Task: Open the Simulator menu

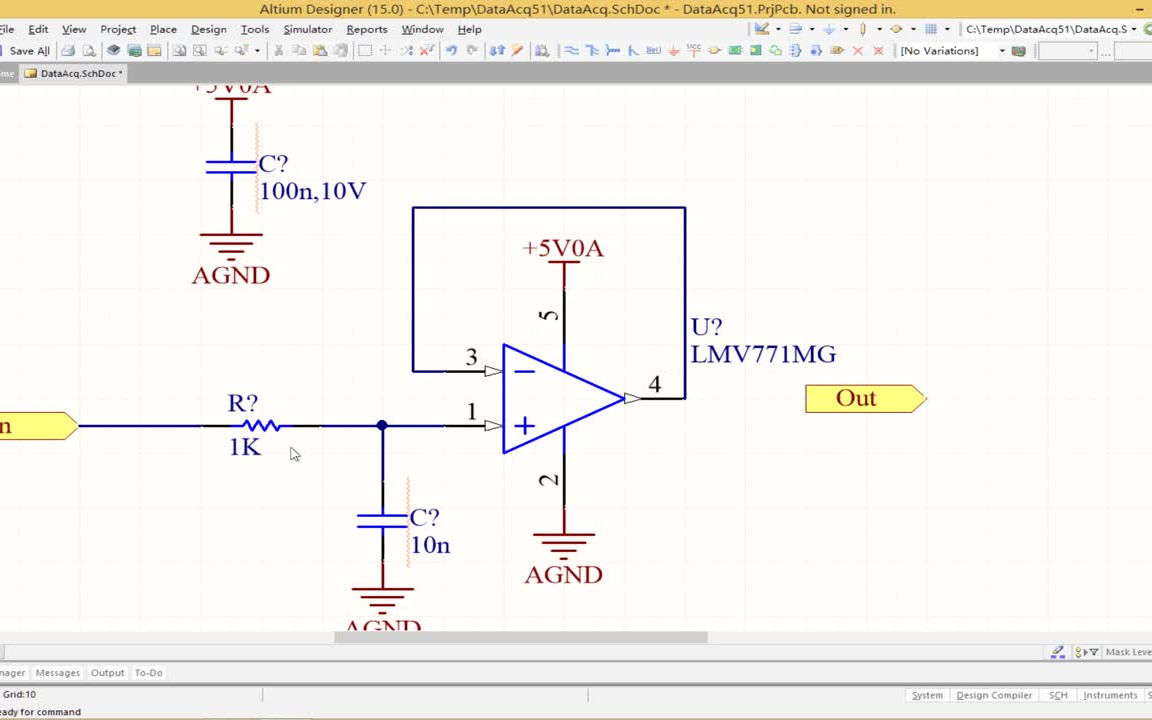Action: click(x=307, y=29)
